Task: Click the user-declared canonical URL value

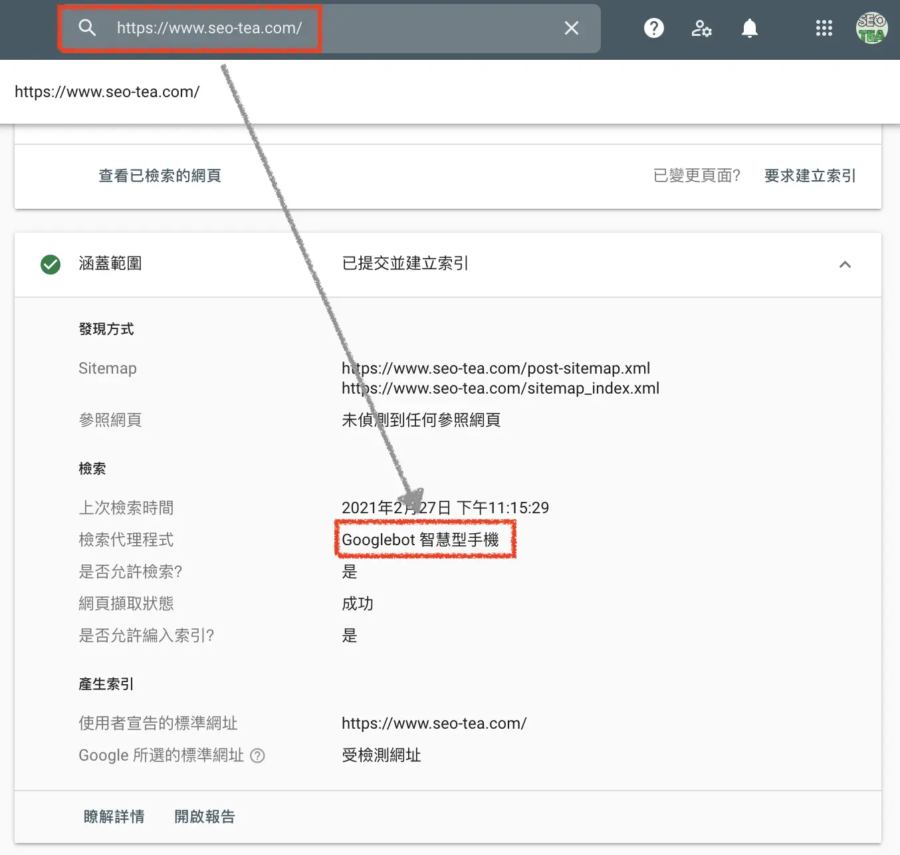Action: [434, 723]
